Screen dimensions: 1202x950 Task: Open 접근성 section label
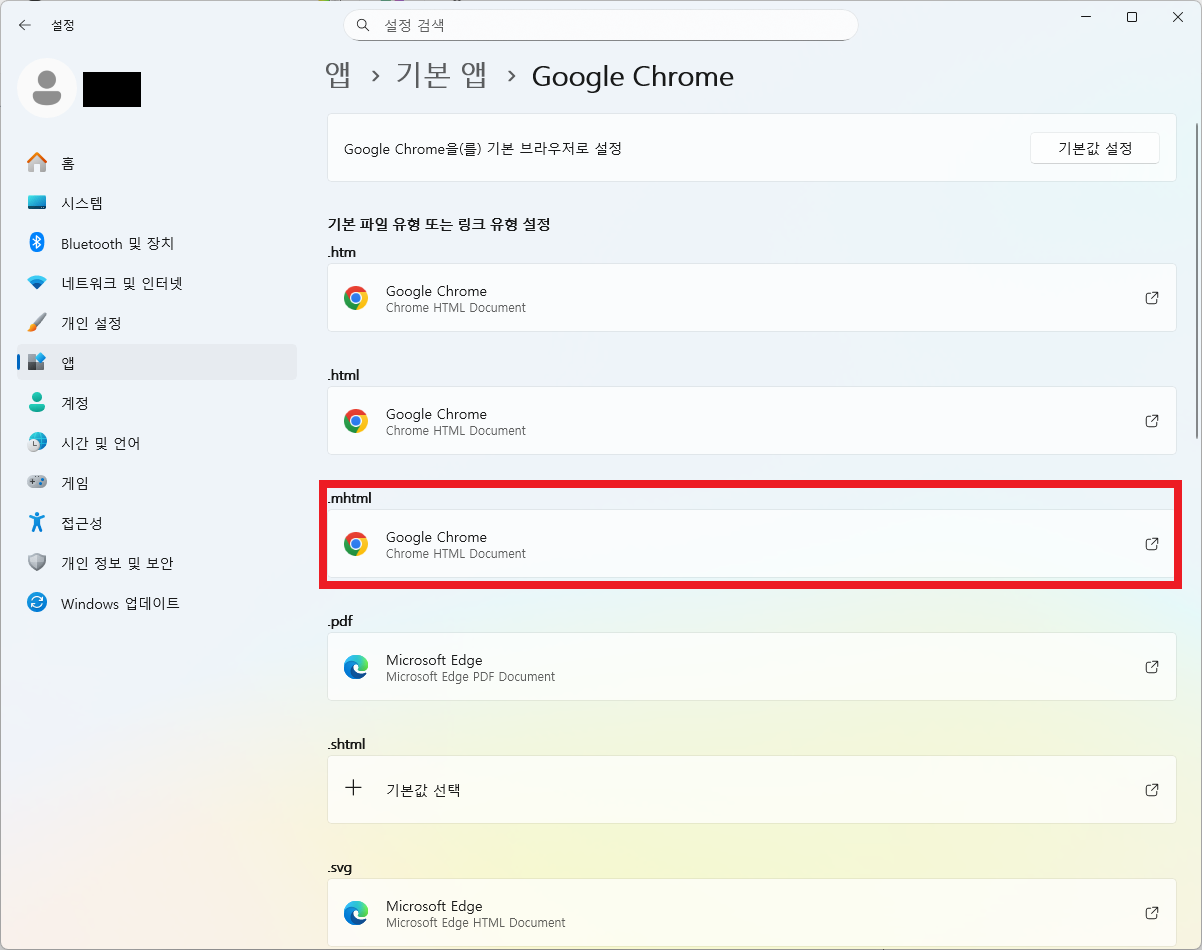[82, 523]
